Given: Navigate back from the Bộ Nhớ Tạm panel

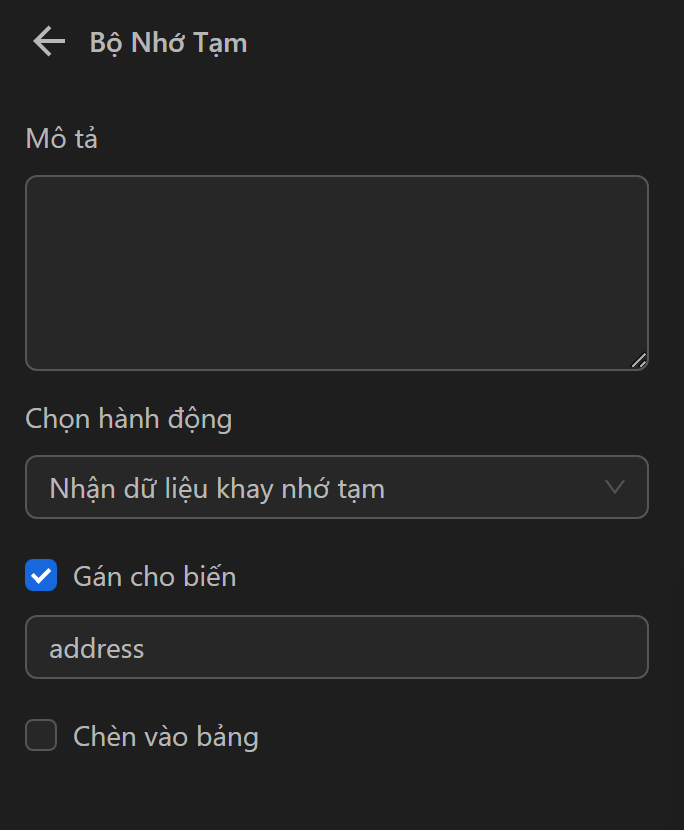Looking at the screenshot, I should [x=47, y=41].
